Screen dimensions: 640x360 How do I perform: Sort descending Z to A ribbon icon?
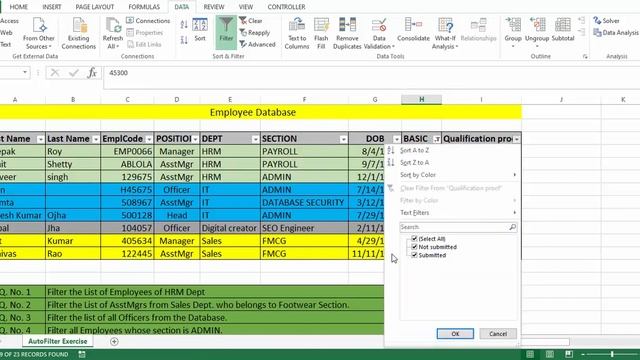click(x=184, y=40)
